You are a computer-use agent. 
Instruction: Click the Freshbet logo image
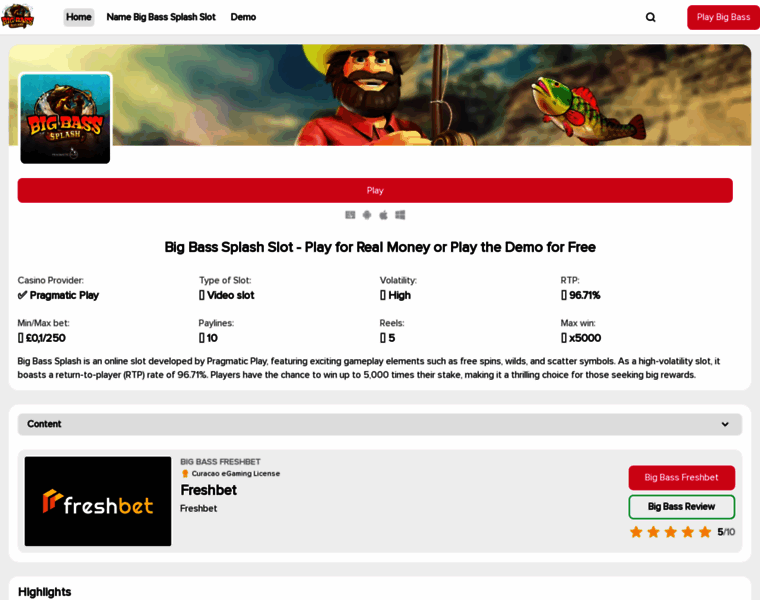[98, 501]
